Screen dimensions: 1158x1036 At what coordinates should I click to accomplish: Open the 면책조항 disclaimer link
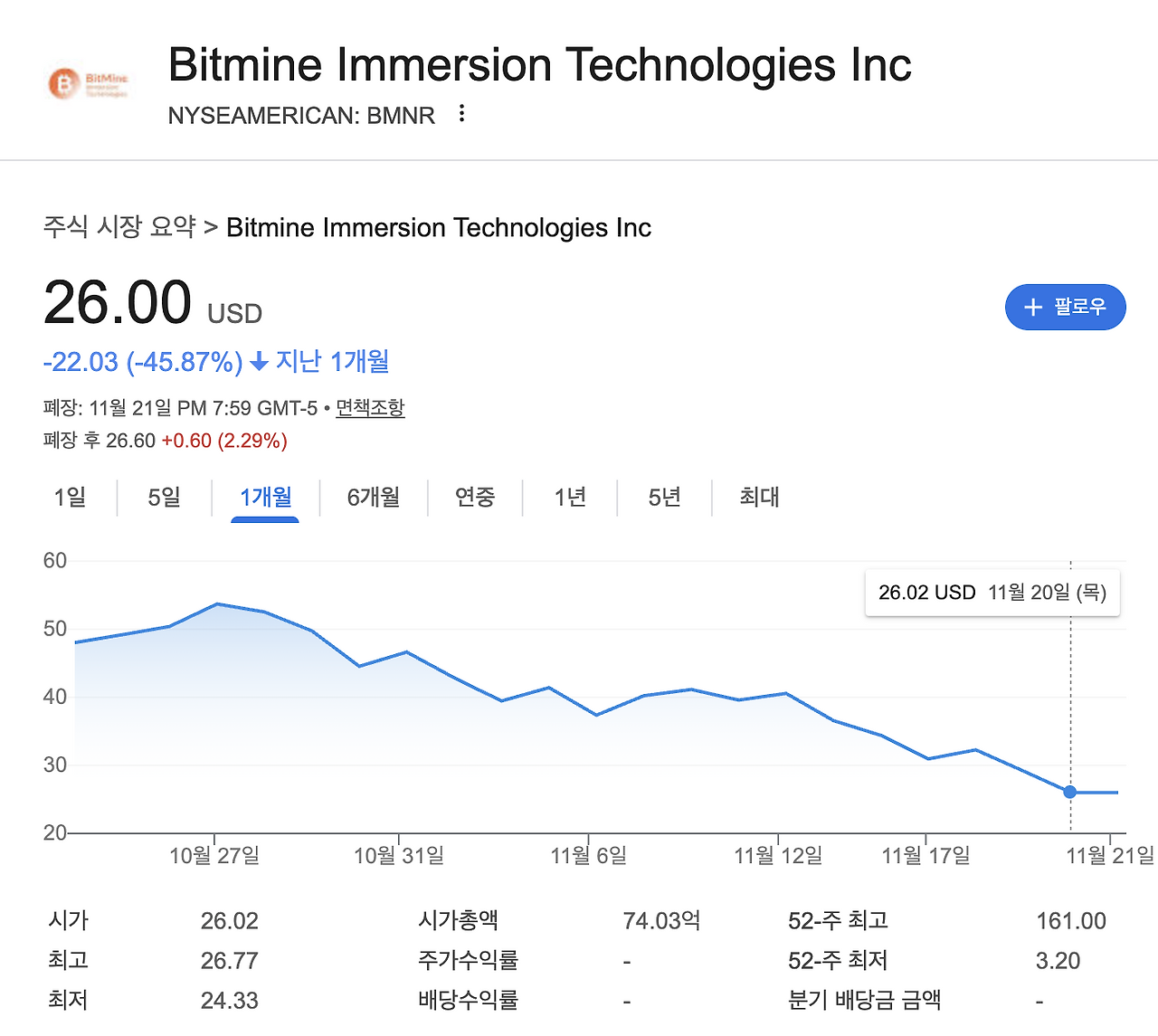coord(370,408)
